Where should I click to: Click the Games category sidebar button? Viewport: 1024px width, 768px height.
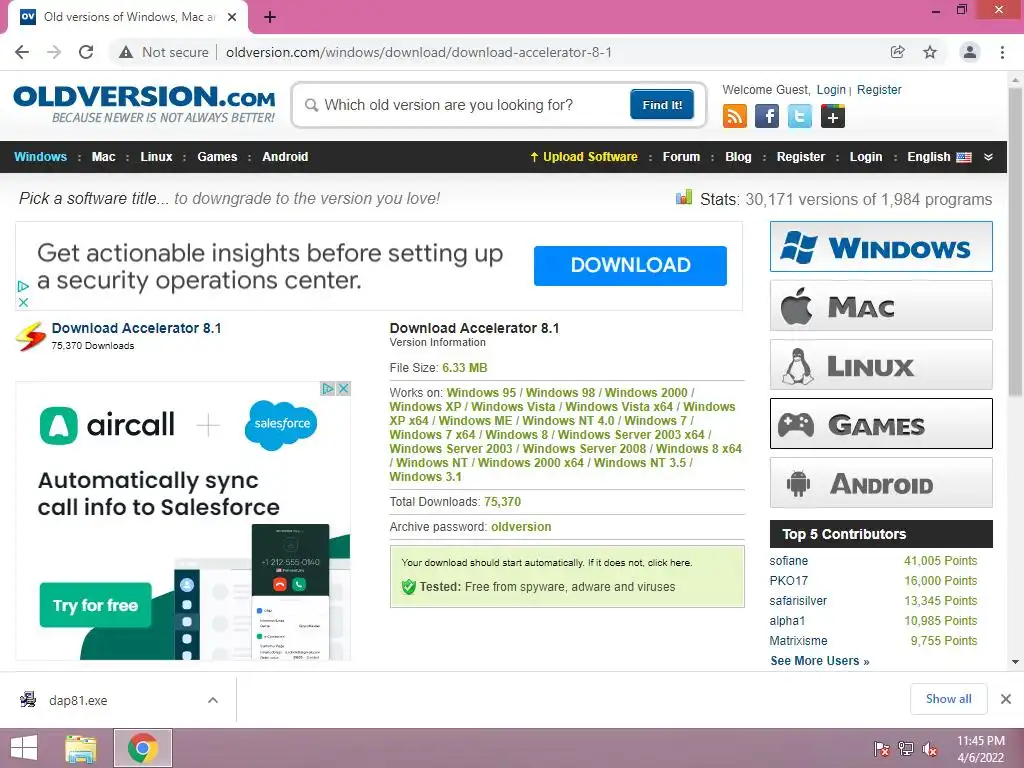(x=881, y=424)
